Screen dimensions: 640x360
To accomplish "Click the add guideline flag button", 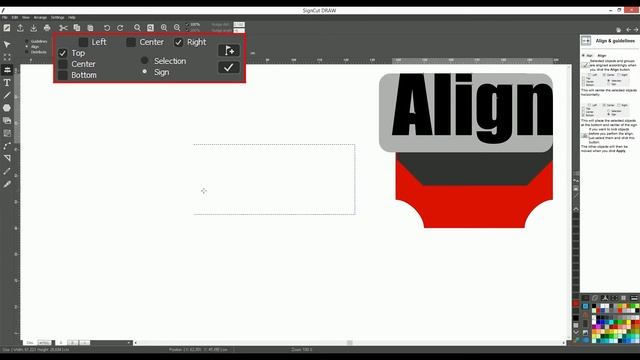I will tap(229, 51).
